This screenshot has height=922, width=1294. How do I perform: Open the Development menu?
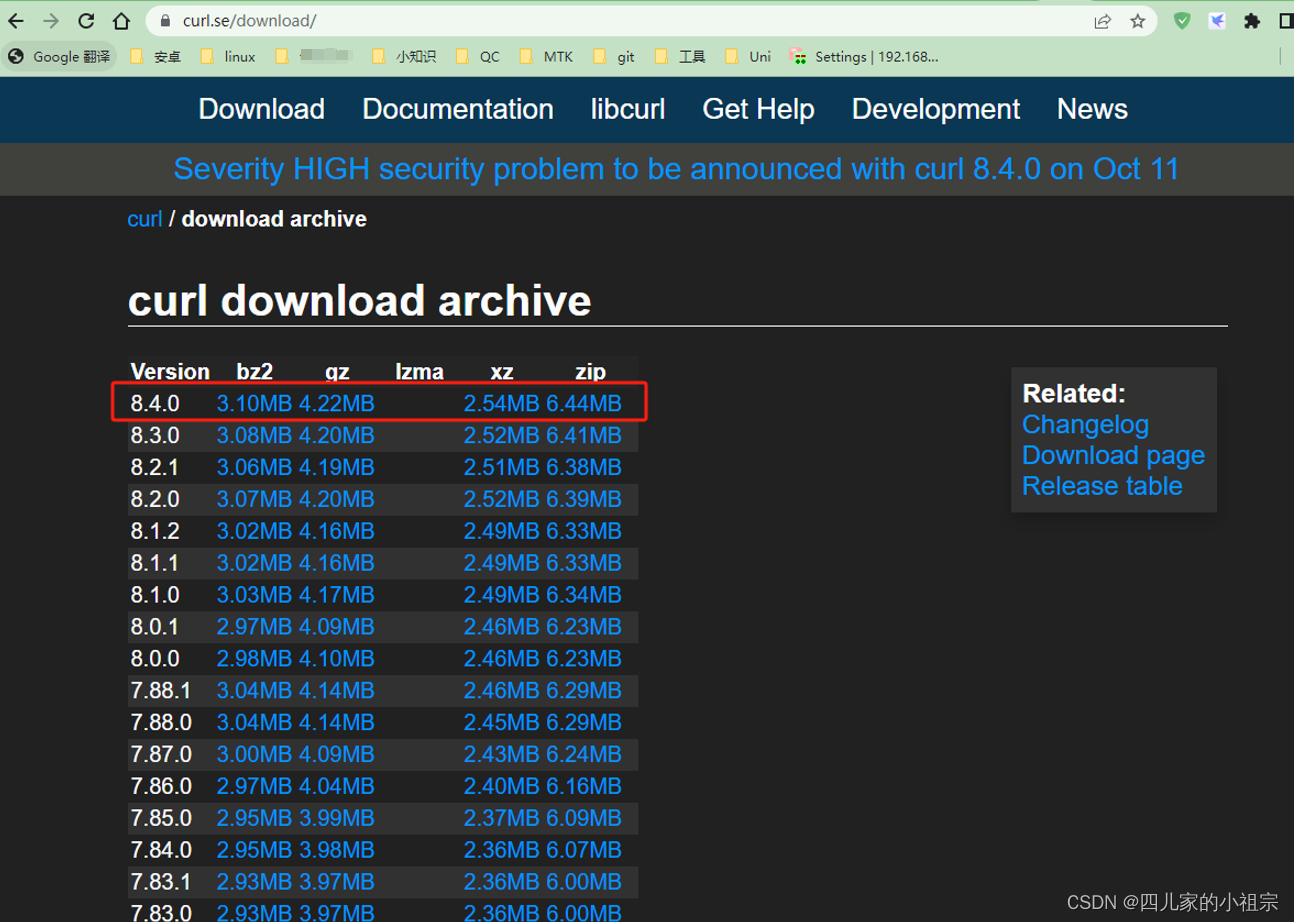point(936,109)
